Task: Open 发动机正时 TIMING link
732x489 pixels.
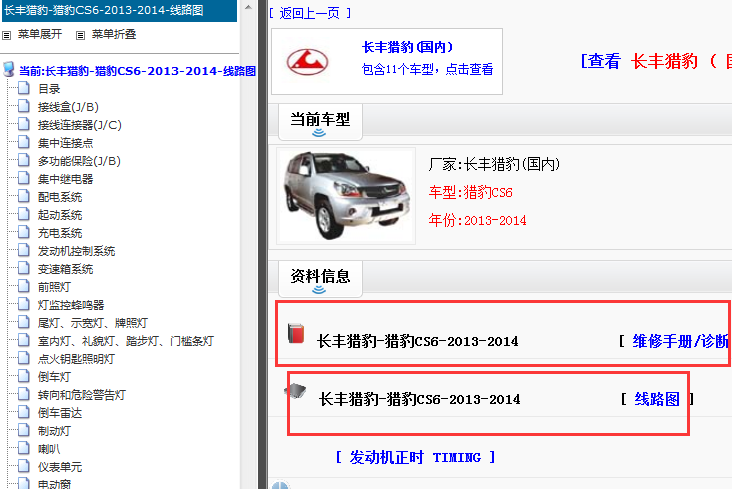Action: [x=415, y=457]
